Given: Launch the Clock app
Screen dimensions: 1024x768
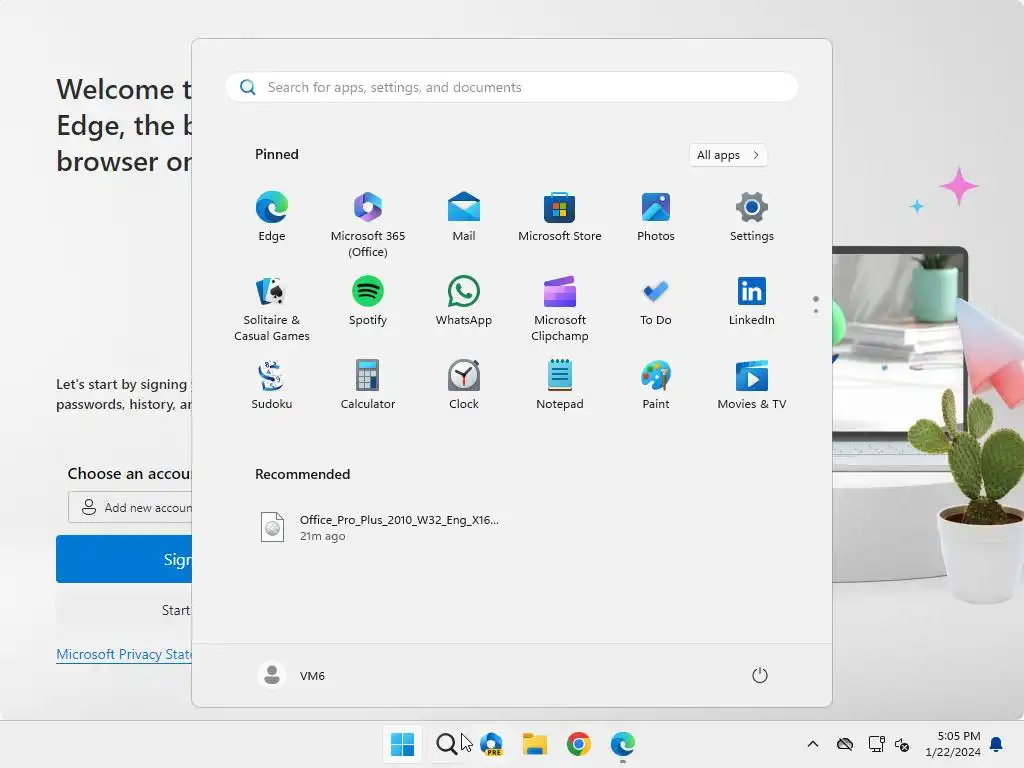Looking at the screenshot, I should [464, 385].
